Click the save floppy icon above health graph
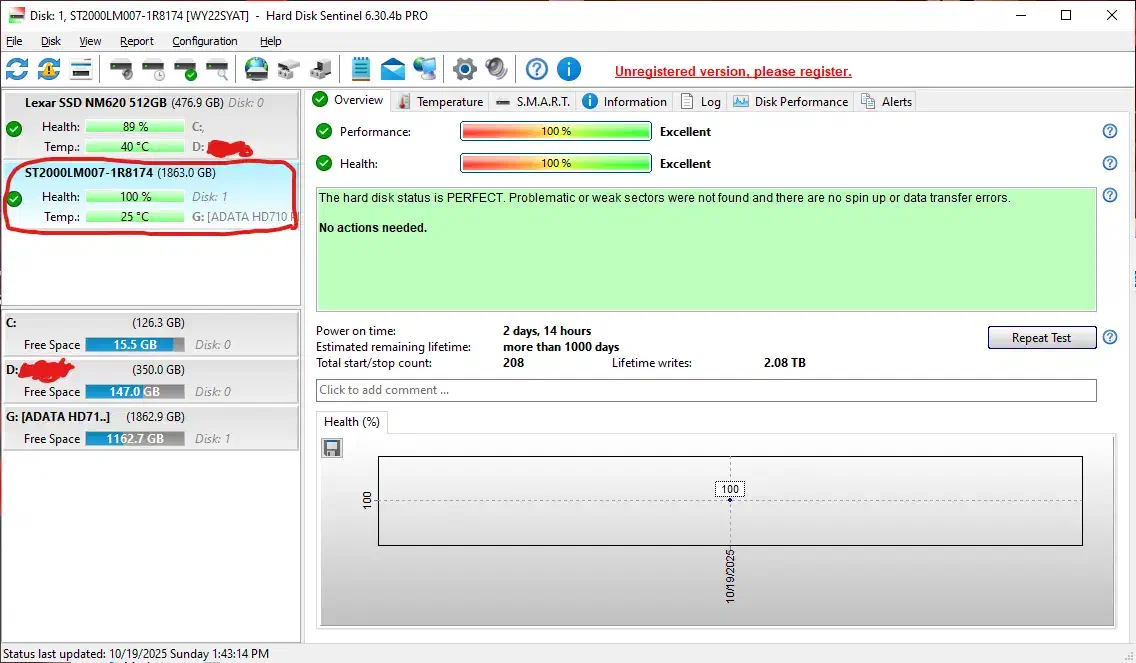 pyautogui.click(x=332, y=448)
